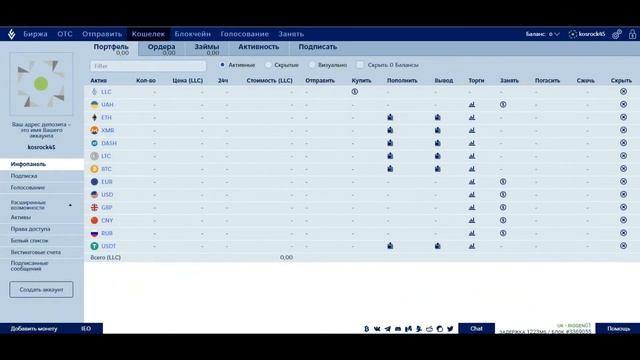Open the Chat button
The image size is (640, 360).
(476, 329)
